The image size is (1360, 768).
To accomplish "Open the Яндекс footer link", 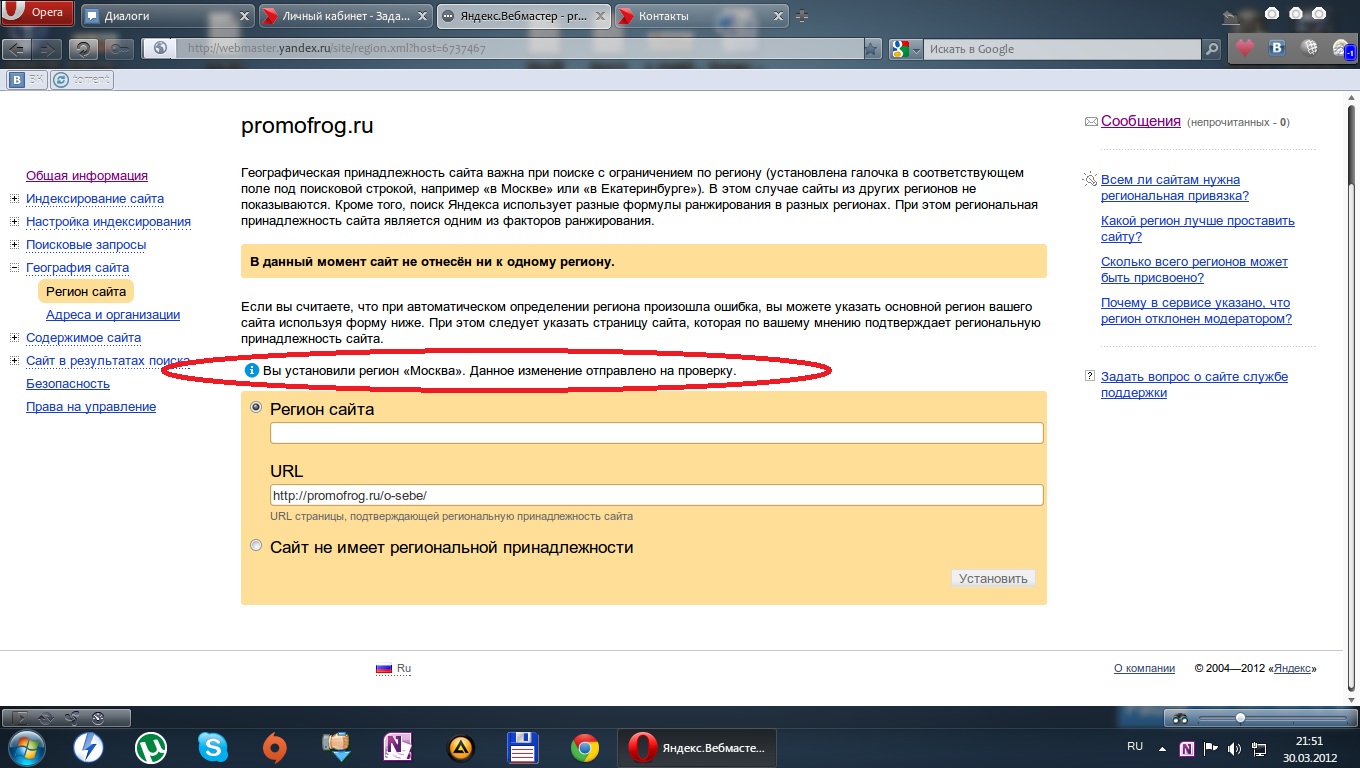I will pos(1292,669).
